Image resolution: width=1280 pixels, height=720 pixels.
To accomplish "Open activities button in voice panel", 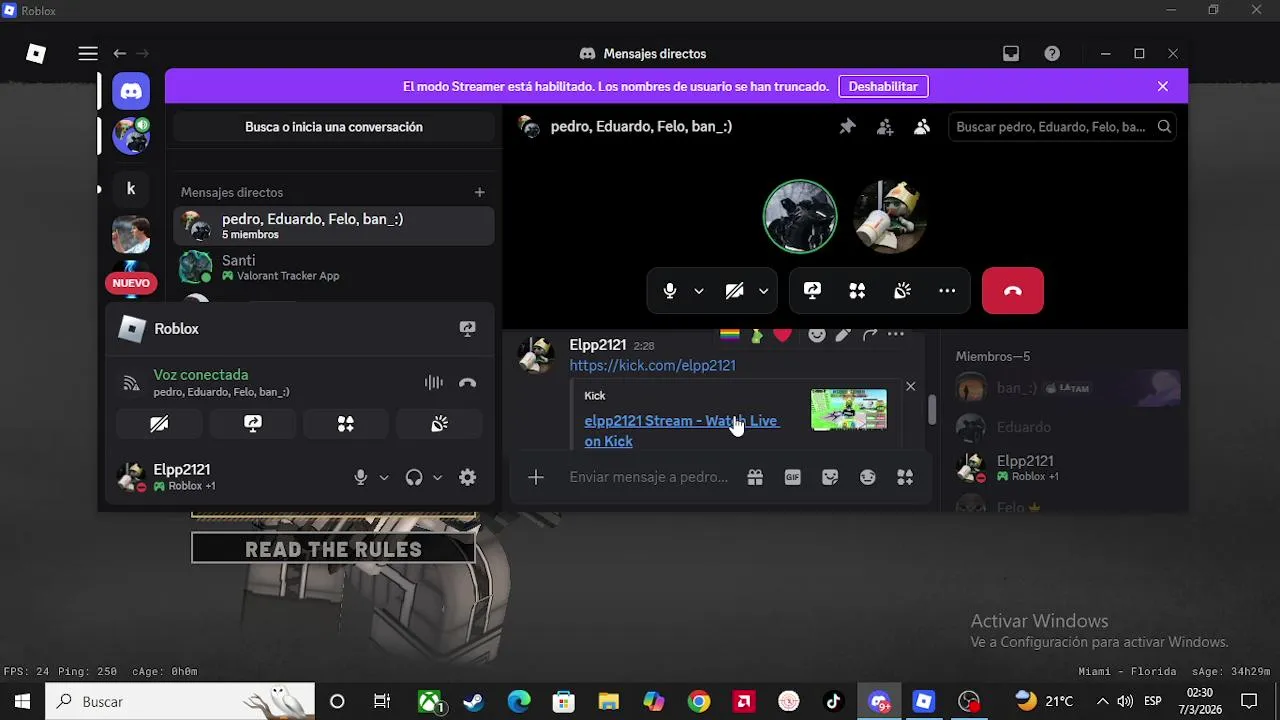I will (346, 424).
